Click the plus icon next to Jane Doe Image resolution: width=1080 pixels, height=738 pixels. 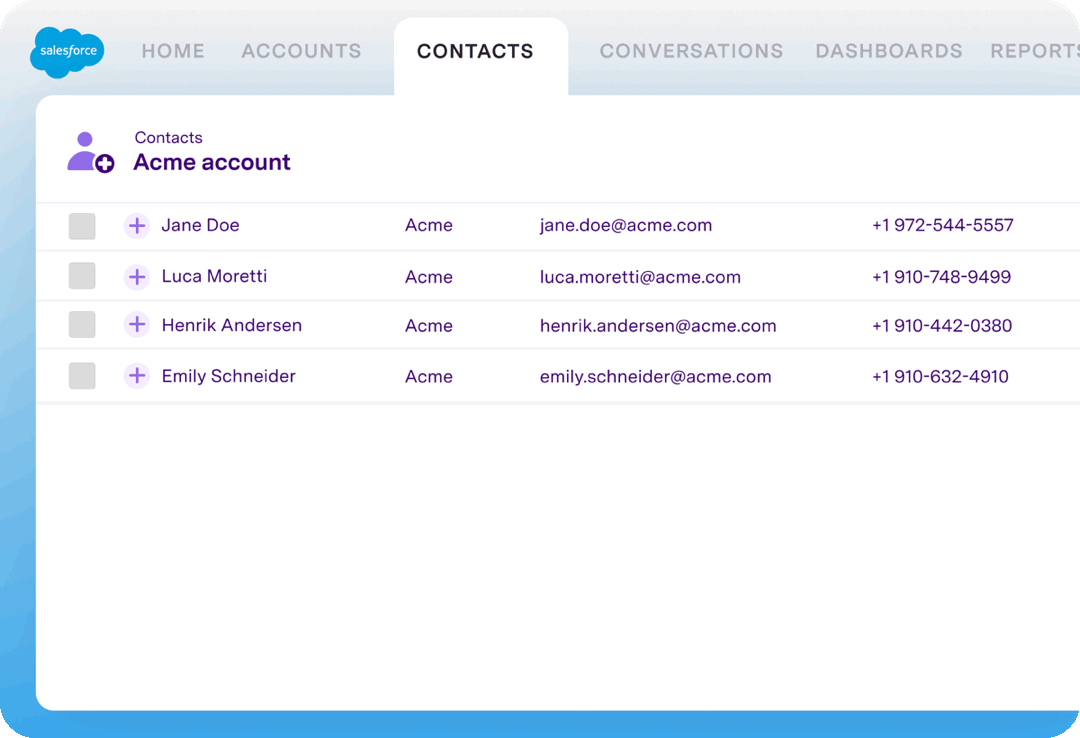pyautogui.click(x=137, y=225)
